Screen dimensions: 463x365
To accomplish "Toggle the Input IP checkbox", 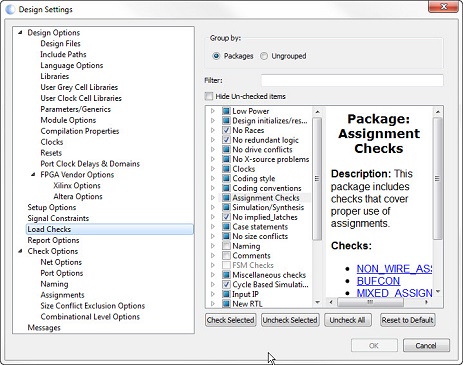I will (226, 294).
